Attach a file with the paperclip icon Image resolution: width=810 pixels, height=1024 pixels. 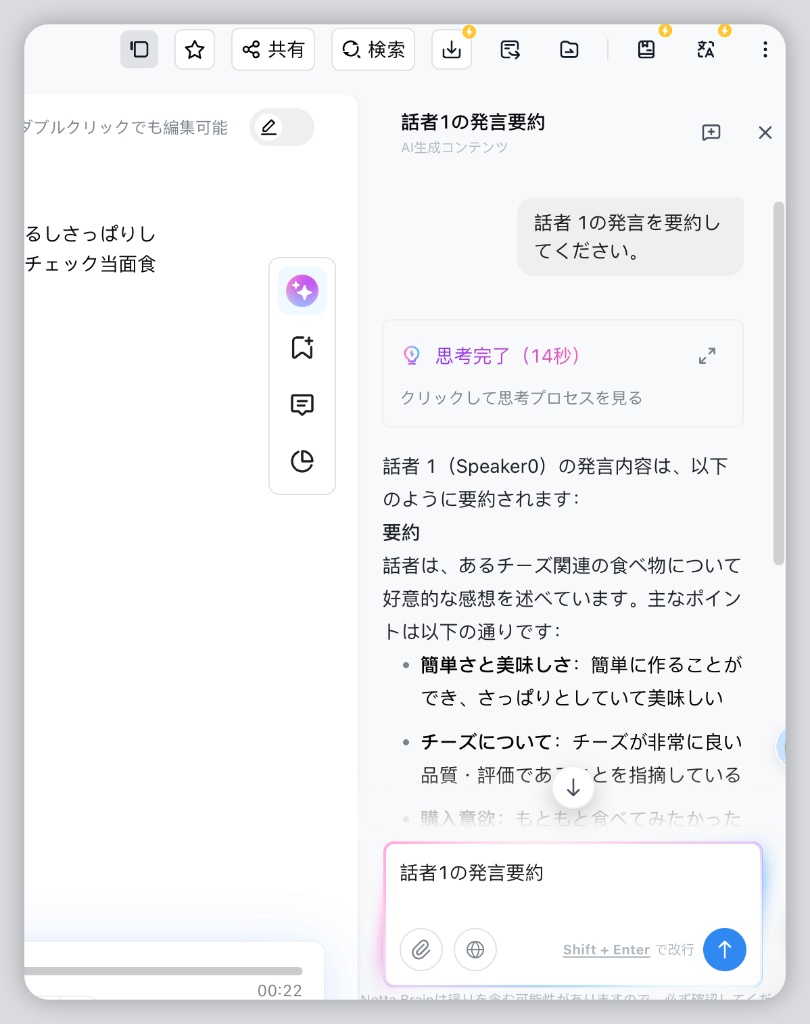tap(421, 950)
